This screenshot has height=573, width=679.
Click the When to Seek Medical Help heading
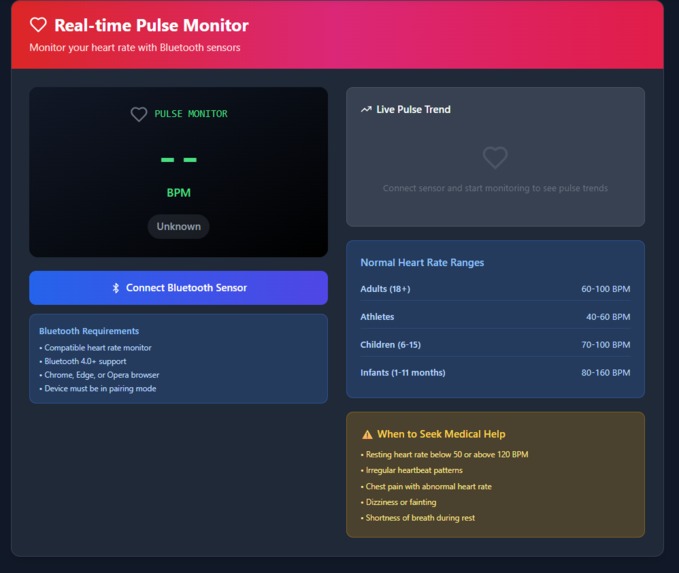tap(441, 434)
